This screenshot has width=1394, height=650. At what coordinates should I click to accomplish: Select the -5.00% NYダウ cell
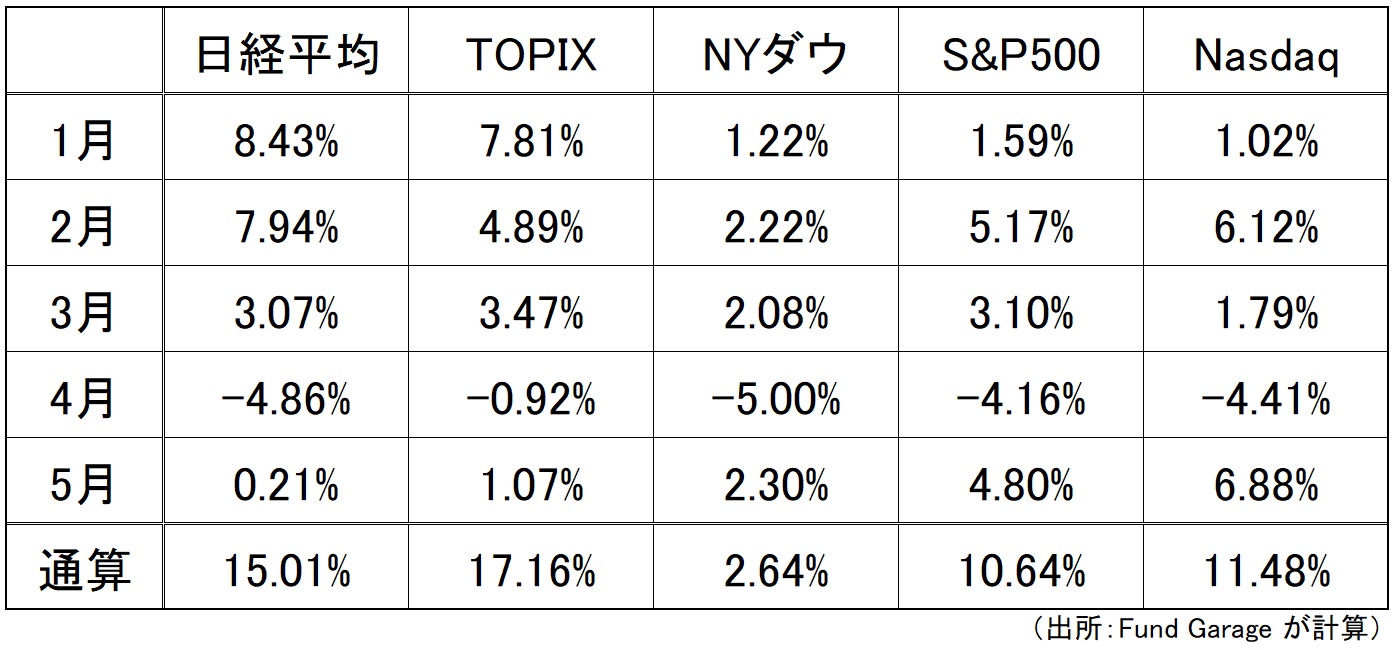(x=776, y=401)
